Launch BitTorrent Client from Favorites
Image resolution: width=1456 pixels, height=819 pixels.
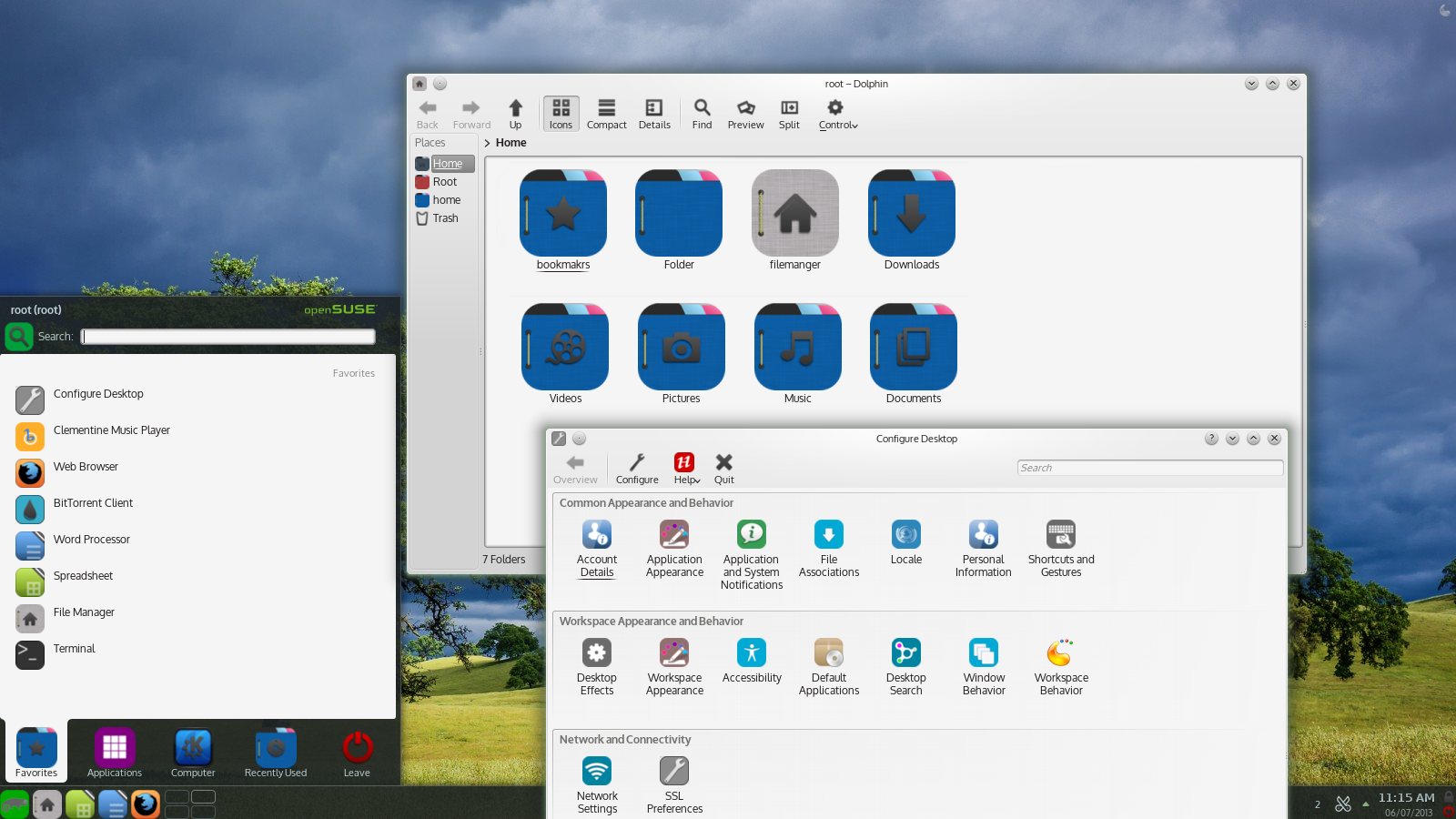[198, 510]
